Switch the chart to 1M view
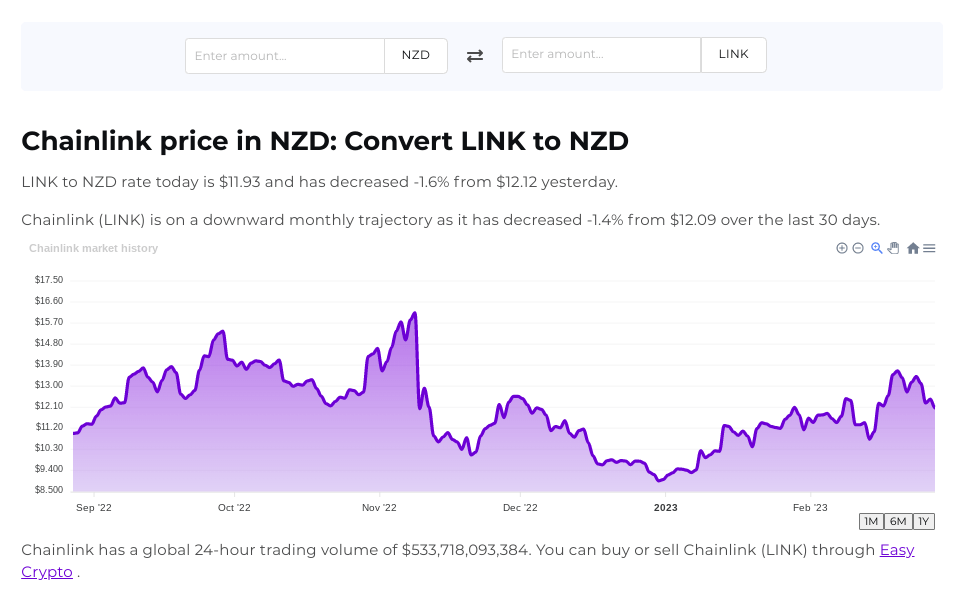The height and width of the screenshot is (602, 975). coord(870,521)
